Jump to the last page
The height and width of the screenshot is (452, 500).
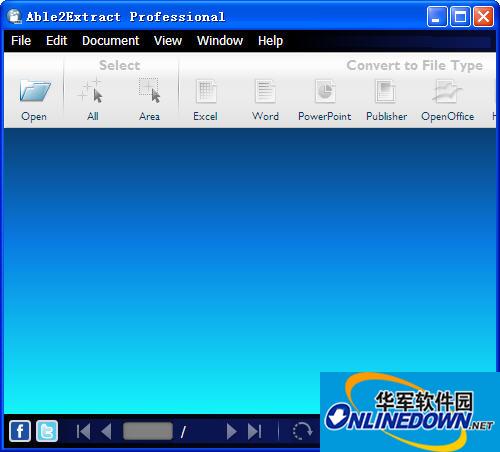[x=255, y=432]
